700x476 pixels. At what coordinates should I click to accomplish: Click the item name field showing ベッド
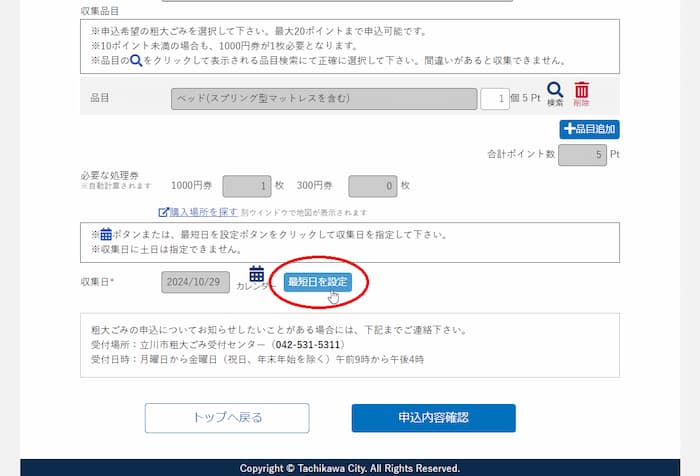[x=323, y=99]
